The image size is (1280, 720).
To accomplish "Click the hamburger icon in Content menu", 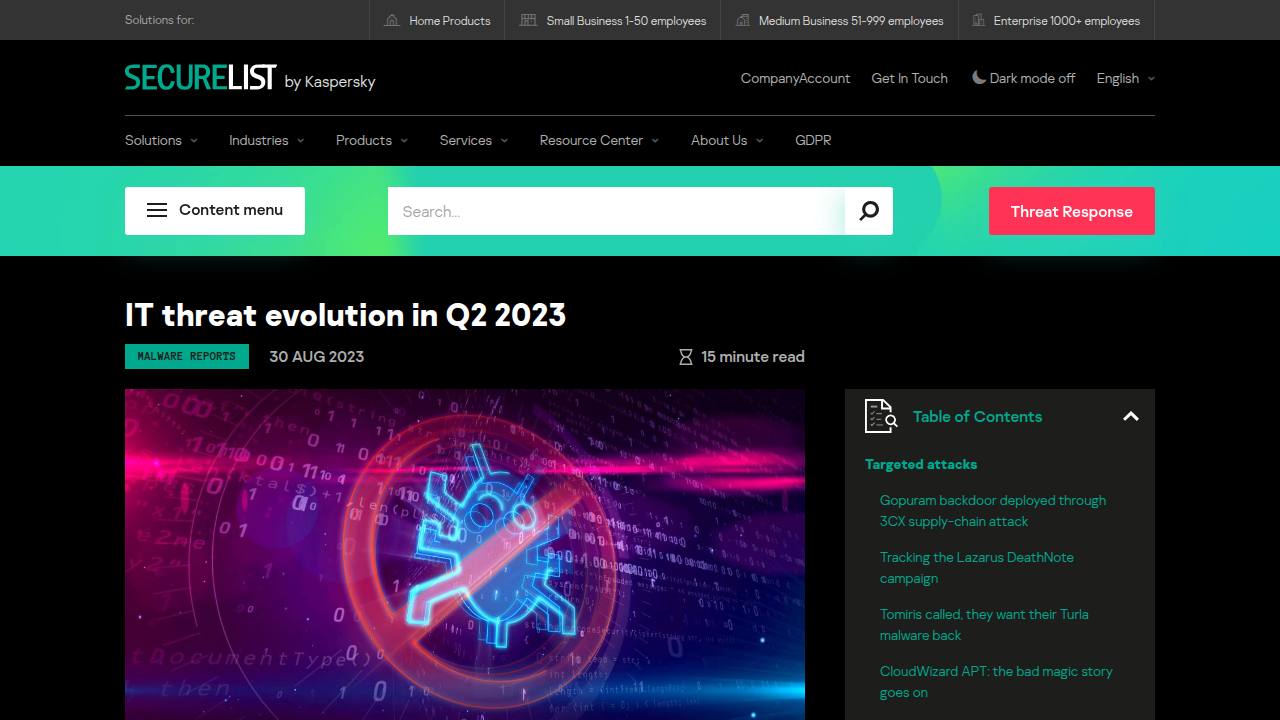I will coord(157,210).
